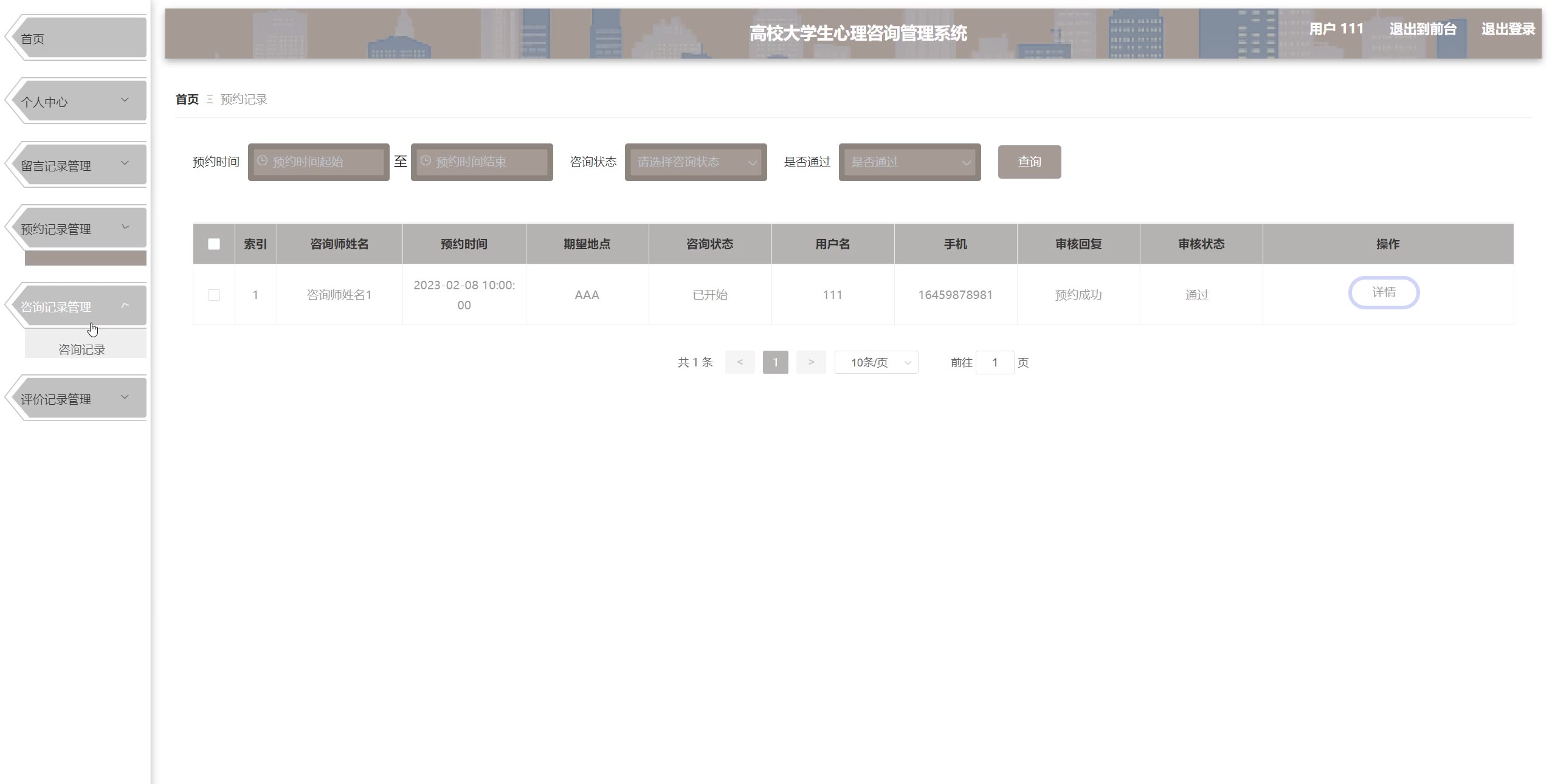Click the 查询 button

[1029, 162]
